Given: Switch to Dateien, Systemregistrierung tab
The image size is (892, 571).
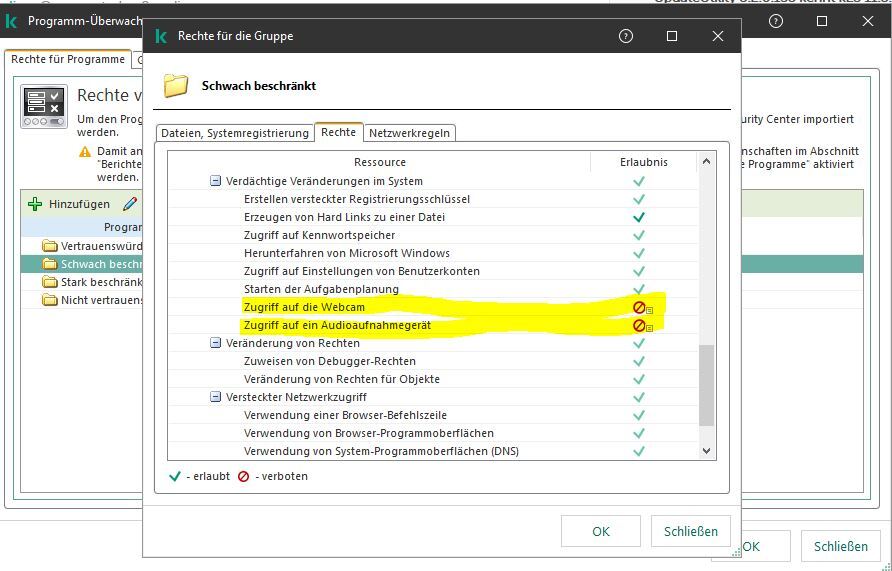Looking at the screenshot, I should 234,132.
